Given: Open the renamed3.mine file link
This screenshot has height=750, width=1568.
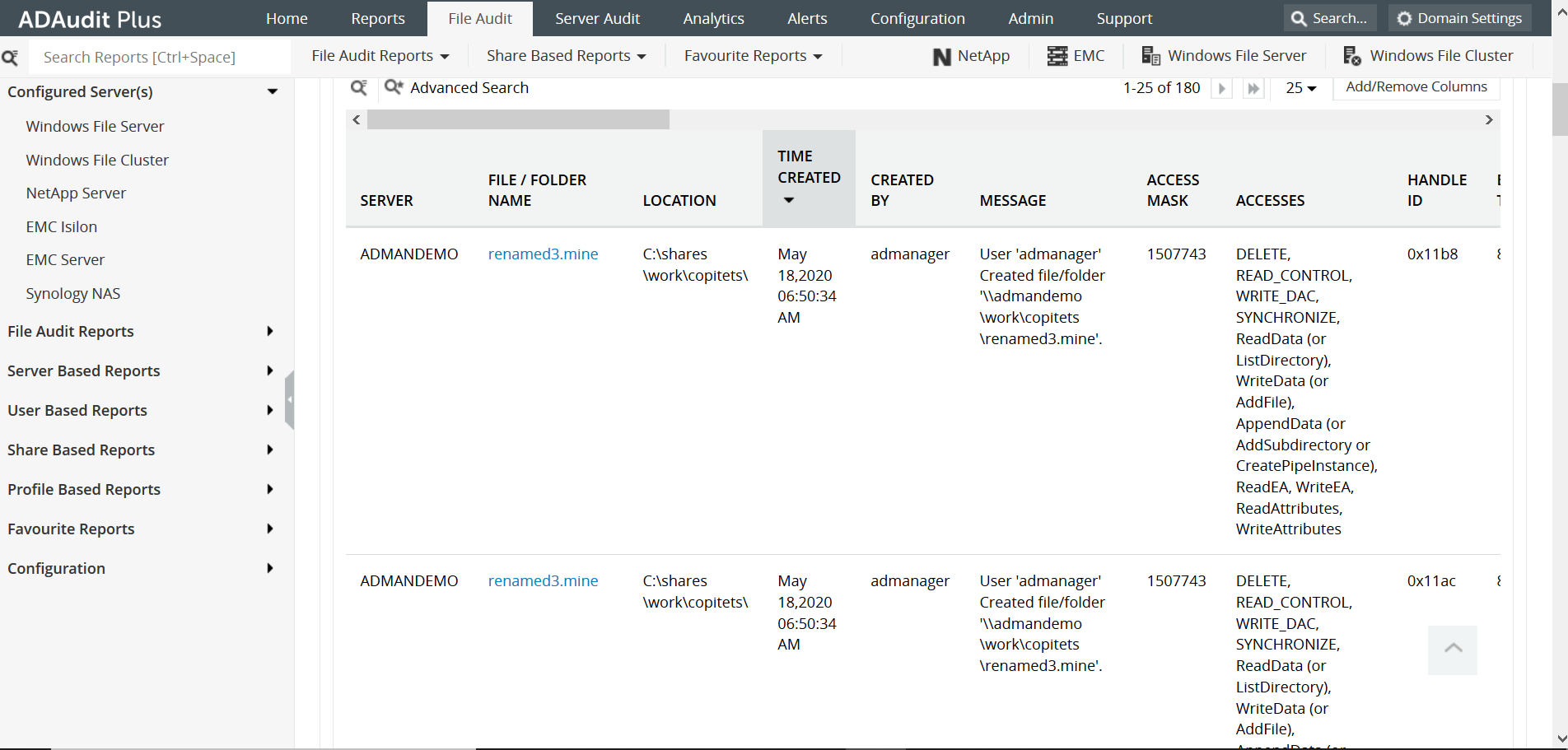Looking at the screenshot, I should (x=543, y=254).
